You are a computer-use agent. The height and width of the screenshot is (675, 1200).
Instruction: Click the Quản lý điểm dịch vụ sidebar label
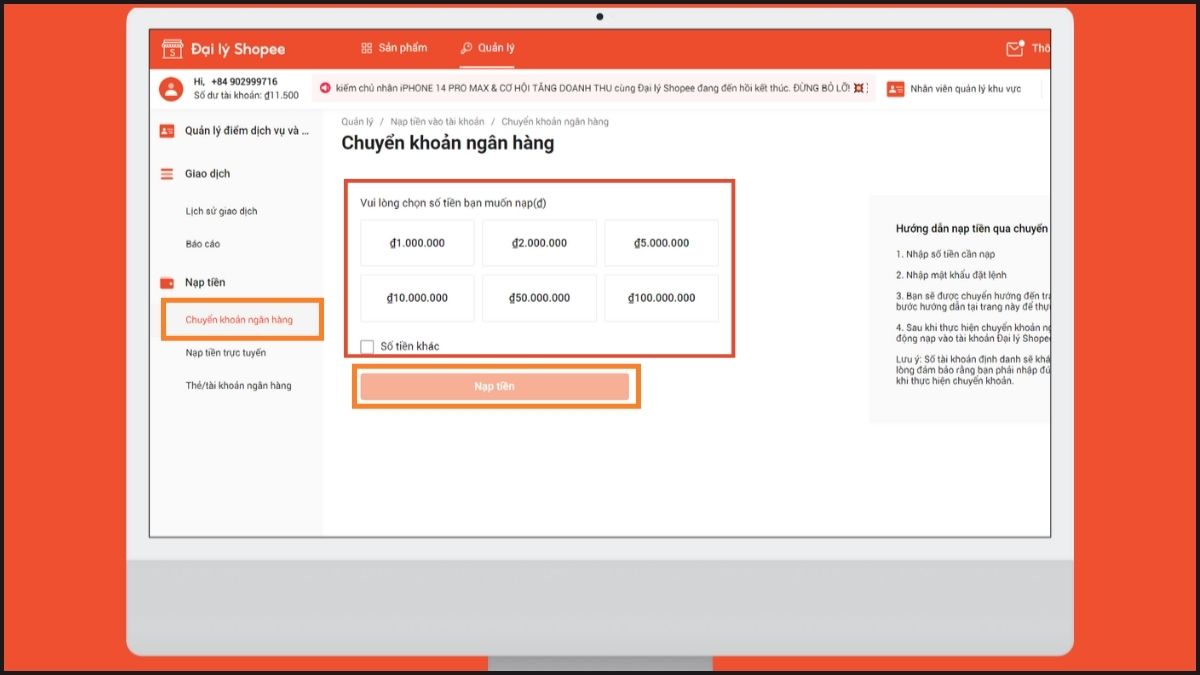pos(247,131)
